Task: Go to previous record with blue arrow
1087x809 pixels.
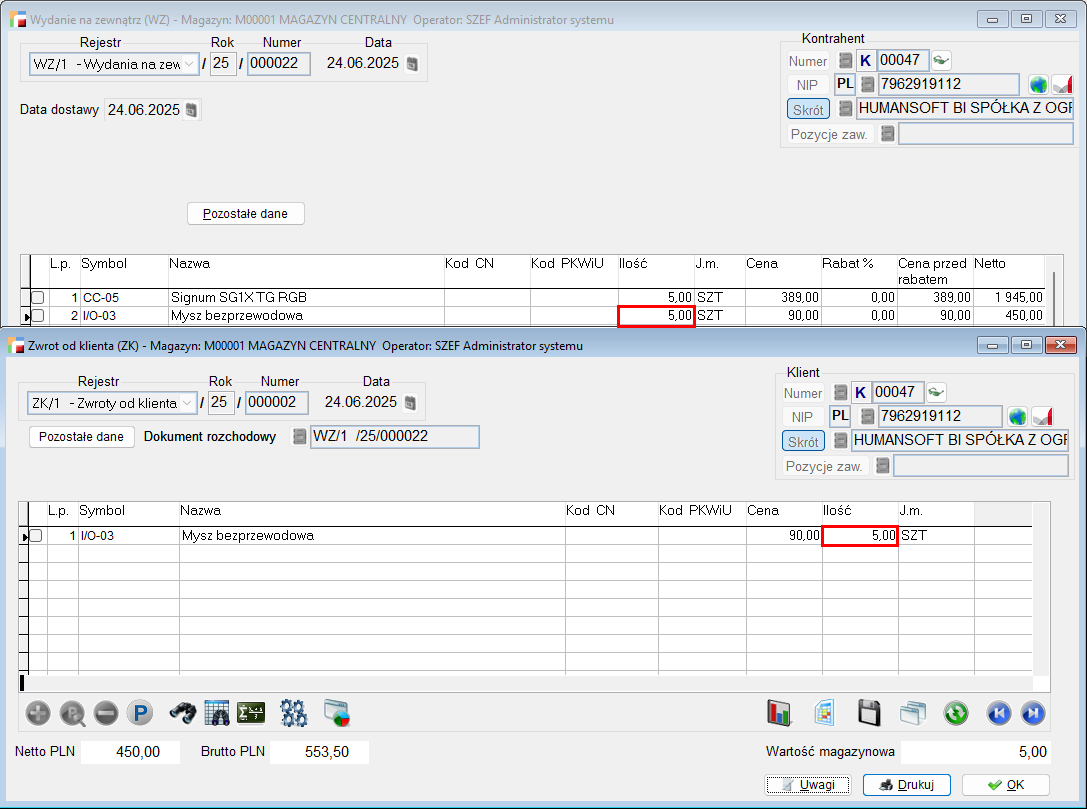Action: [x=999, y=713]
